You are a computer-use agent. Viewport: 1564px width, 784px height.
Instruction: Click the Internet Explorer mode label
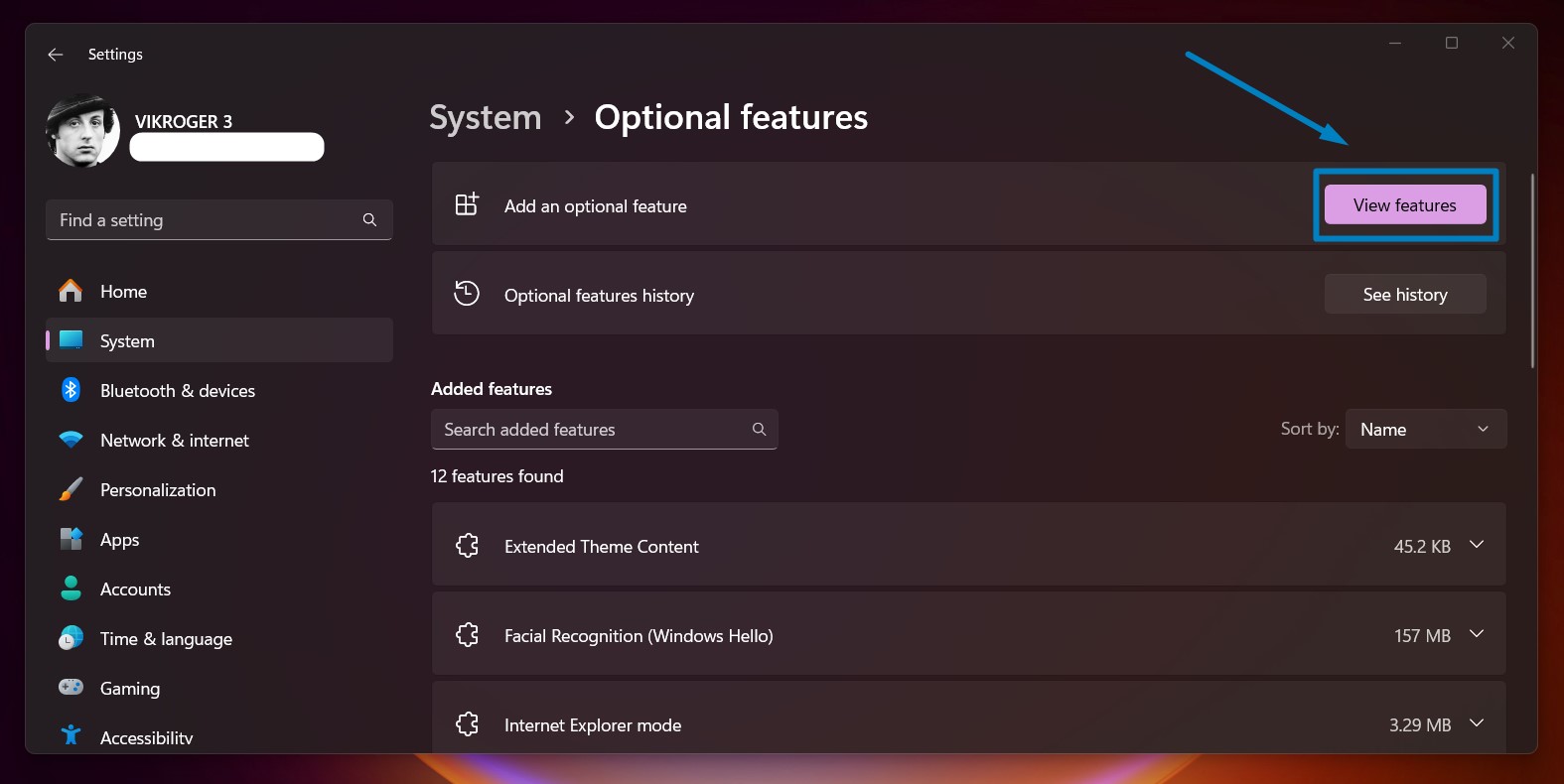click(x=593, y=725)
